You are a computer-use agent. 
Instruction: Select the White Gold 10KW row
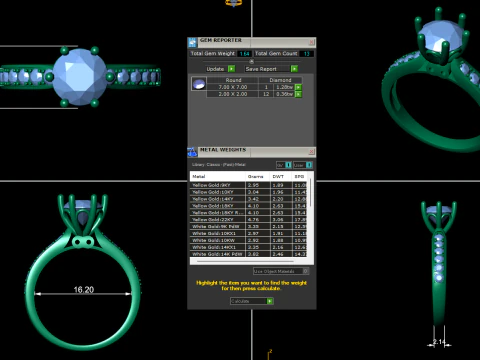[x=248, y=240]
